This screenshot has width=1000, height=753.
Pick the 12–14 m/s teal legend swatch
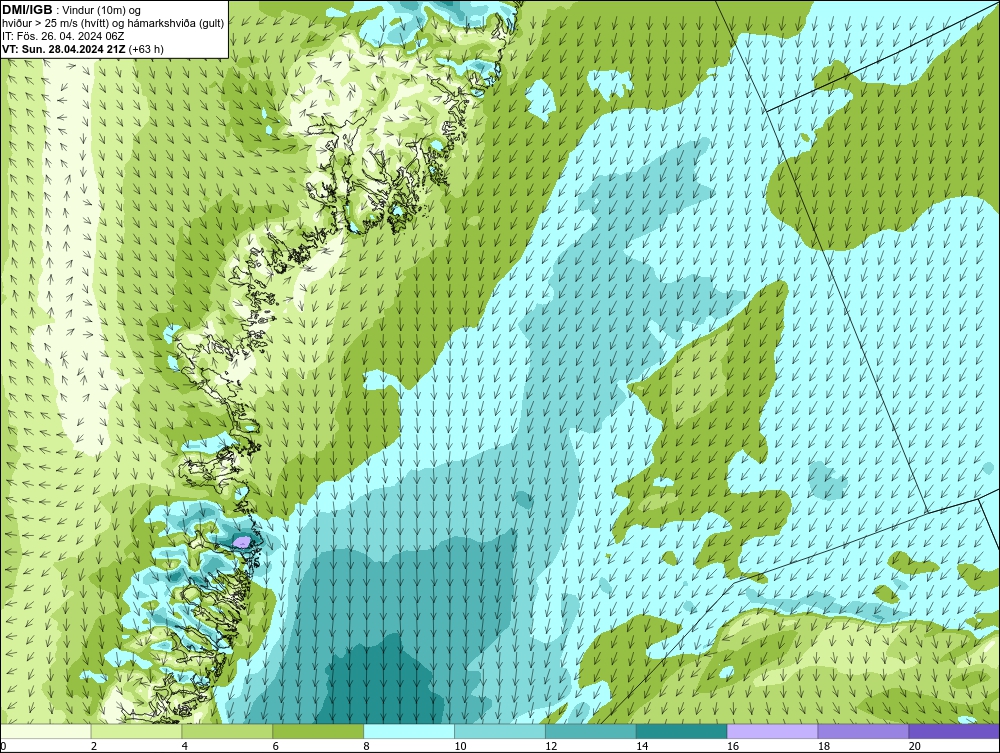(591, 731)
